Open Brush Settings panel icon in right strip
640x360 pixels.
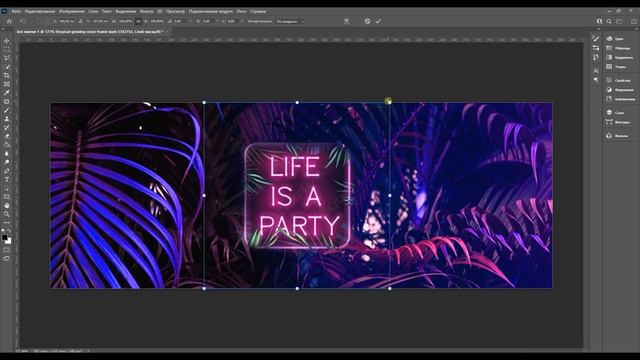[596, 38]
